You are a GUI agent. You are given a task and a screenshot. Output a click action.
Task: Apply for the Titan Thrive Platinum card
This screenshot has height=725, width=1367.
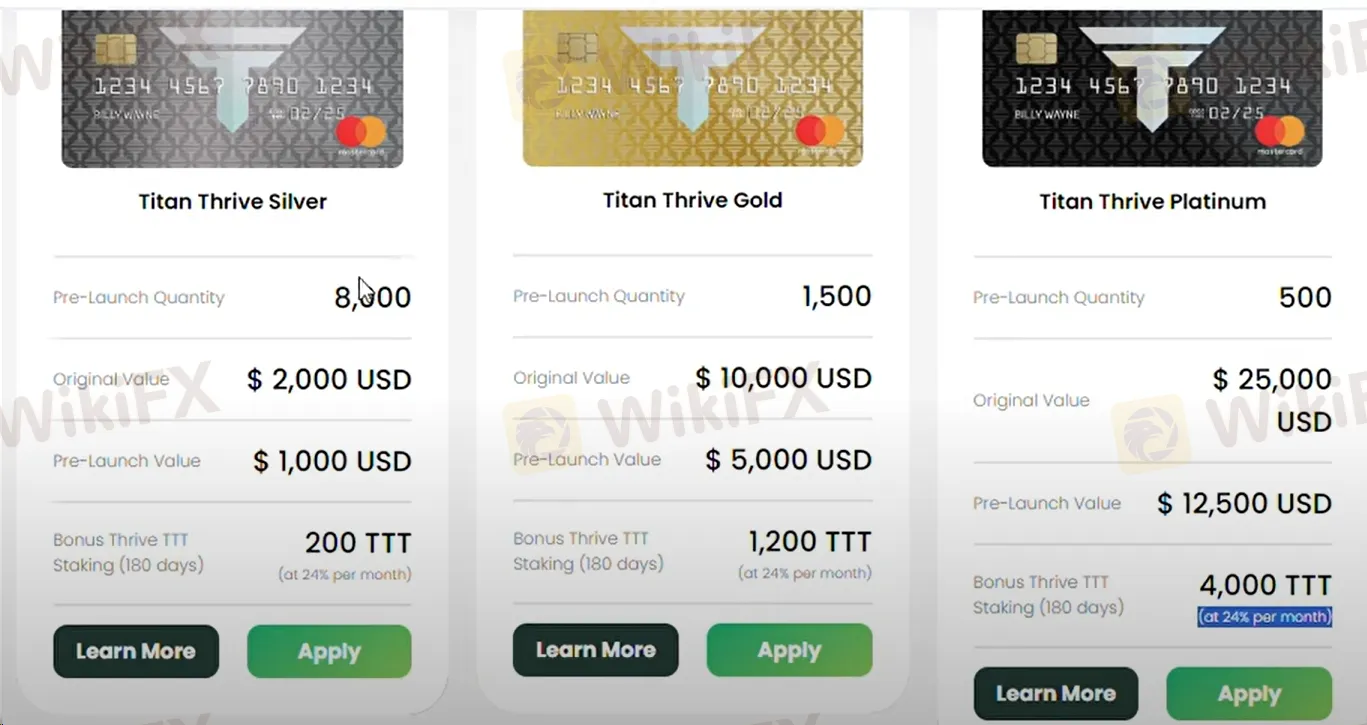(x=1249, y=694)
